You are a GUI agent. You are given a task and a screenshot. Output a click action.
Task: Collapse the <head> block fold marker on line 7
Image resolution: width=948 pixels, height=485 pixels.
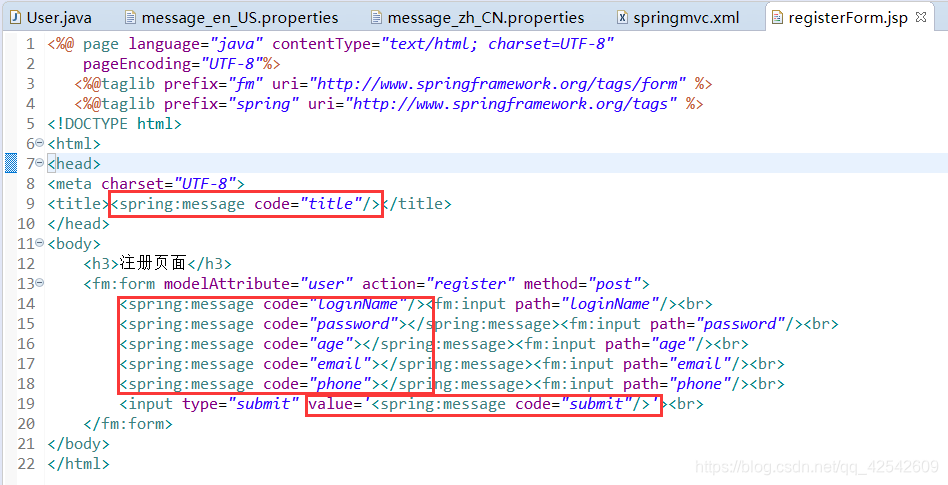tap(40, 163)
